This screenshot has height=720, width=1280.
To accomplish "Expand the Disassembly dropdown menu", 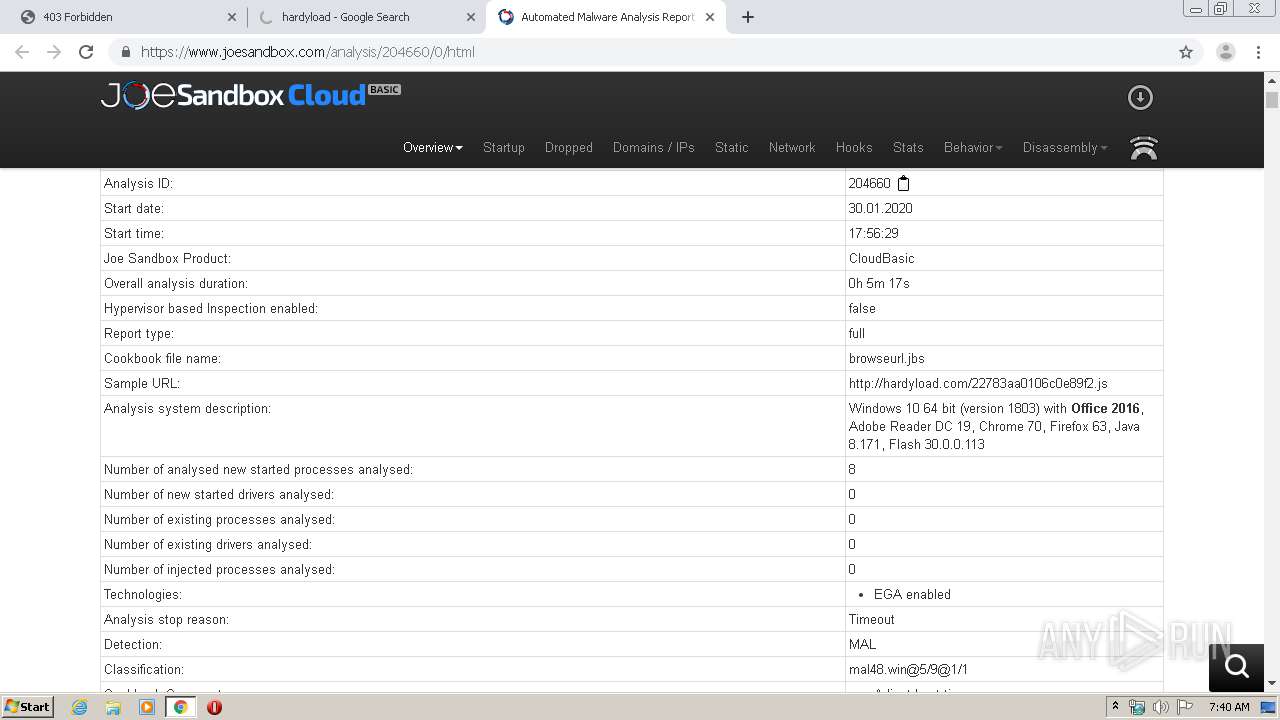I will tap(1065, 147).
